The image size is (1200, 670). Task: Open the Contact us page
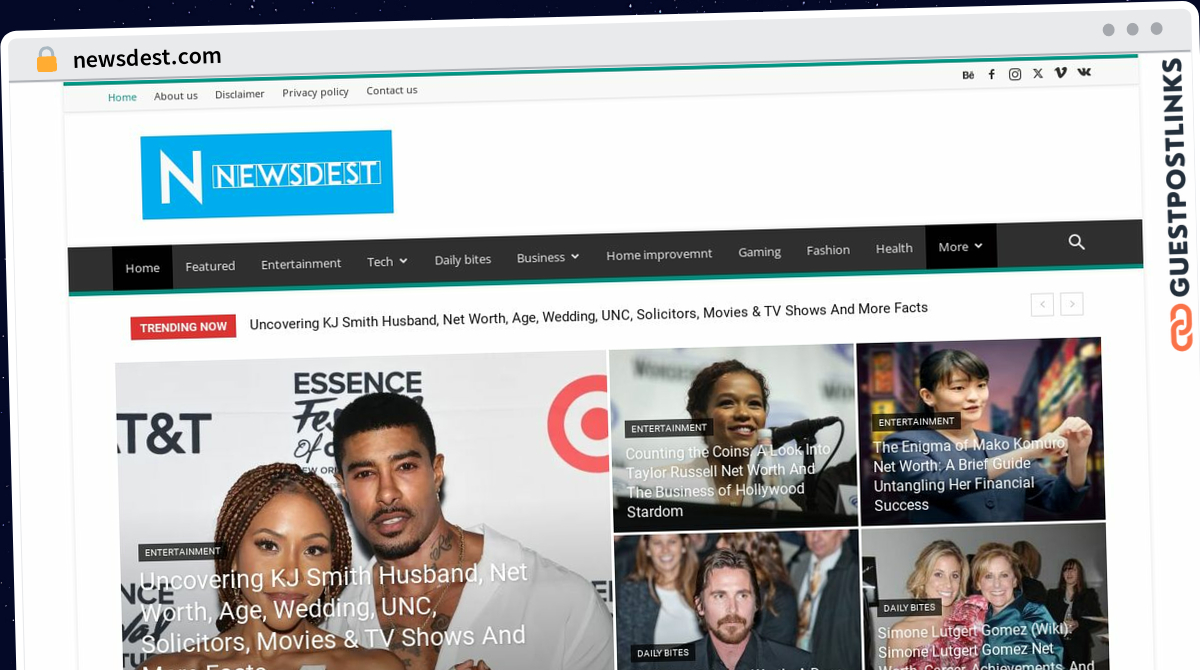(392, 90)
